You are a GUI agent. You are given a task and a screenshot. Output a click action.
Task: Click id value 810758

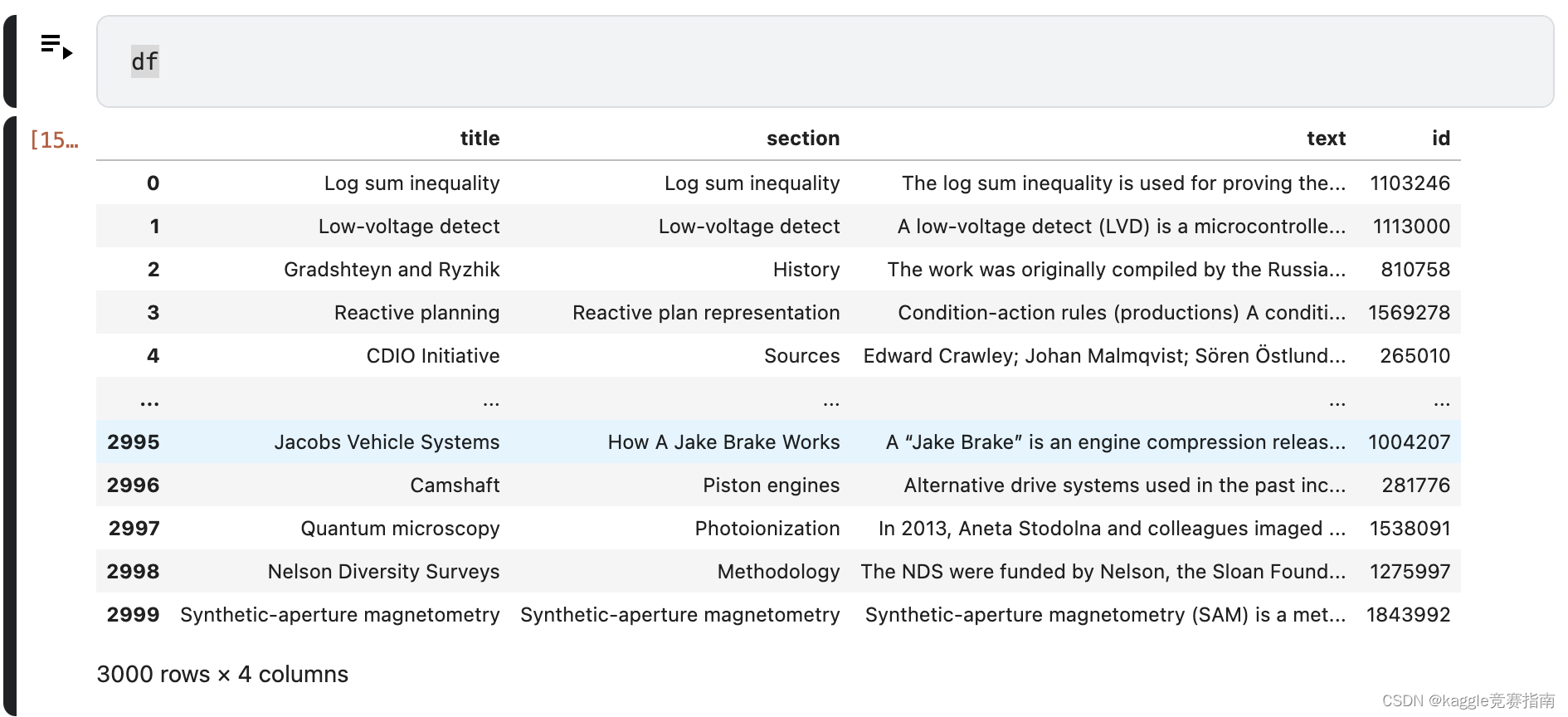point(1415,270)
